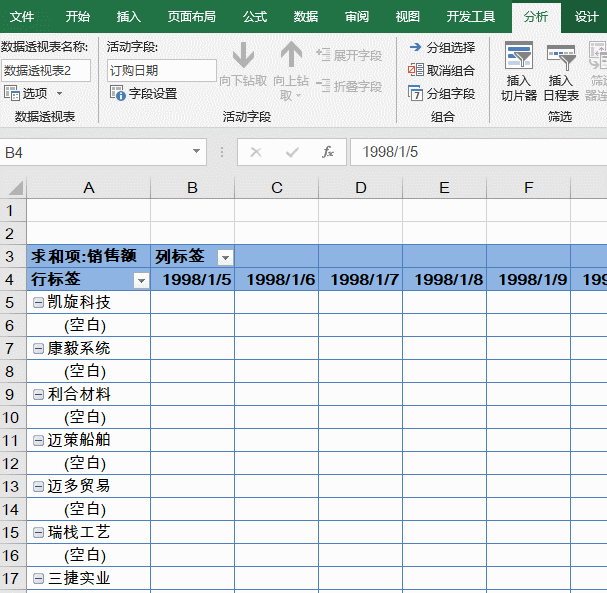Viewport: 607px width, 593px height.
Task: Collapse the 三捷实业 row group
Action: (38, 579)
